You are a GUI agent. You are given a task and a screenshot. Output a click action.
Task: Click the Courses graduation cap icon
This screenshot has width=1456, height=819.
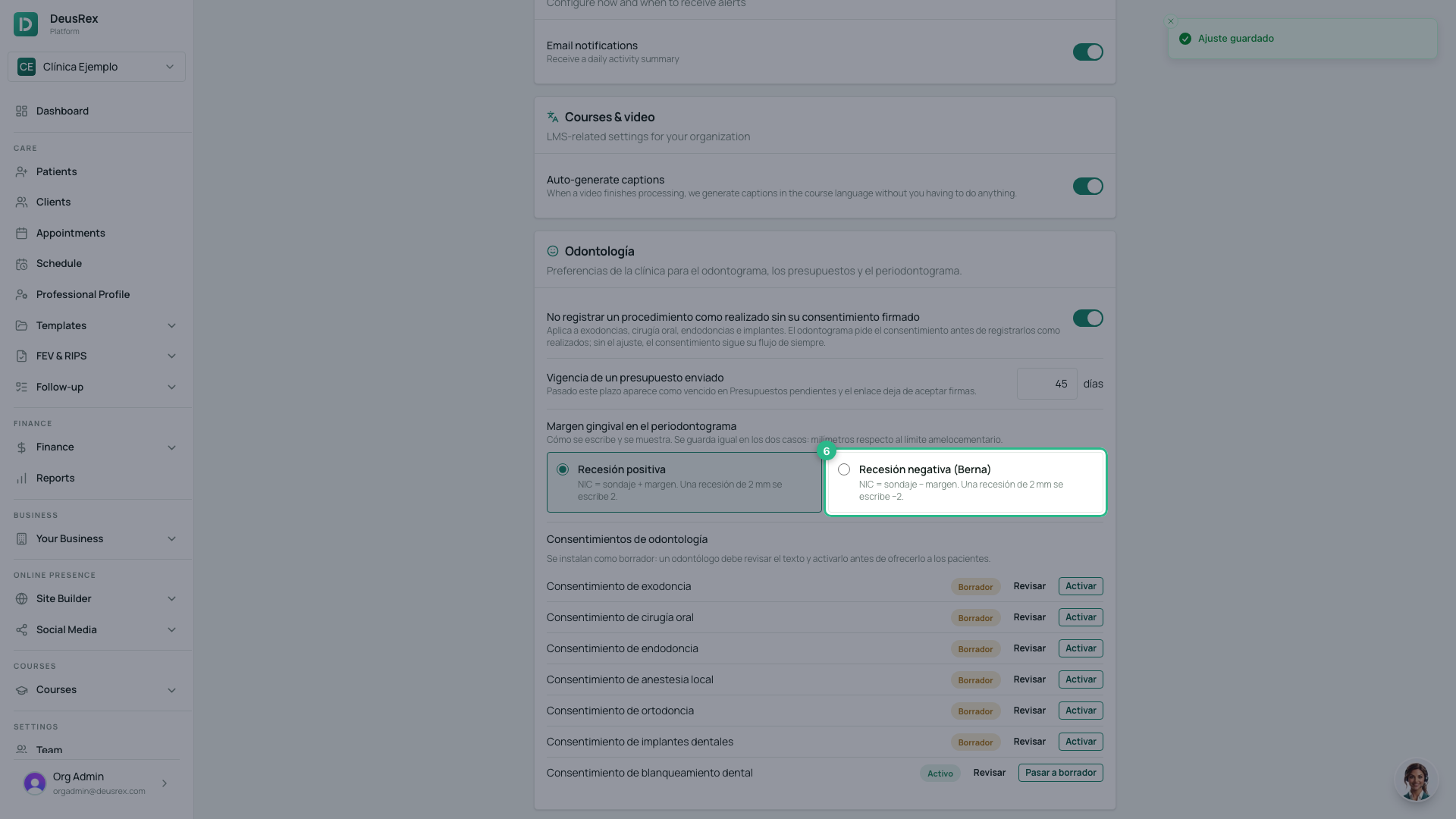21,690
